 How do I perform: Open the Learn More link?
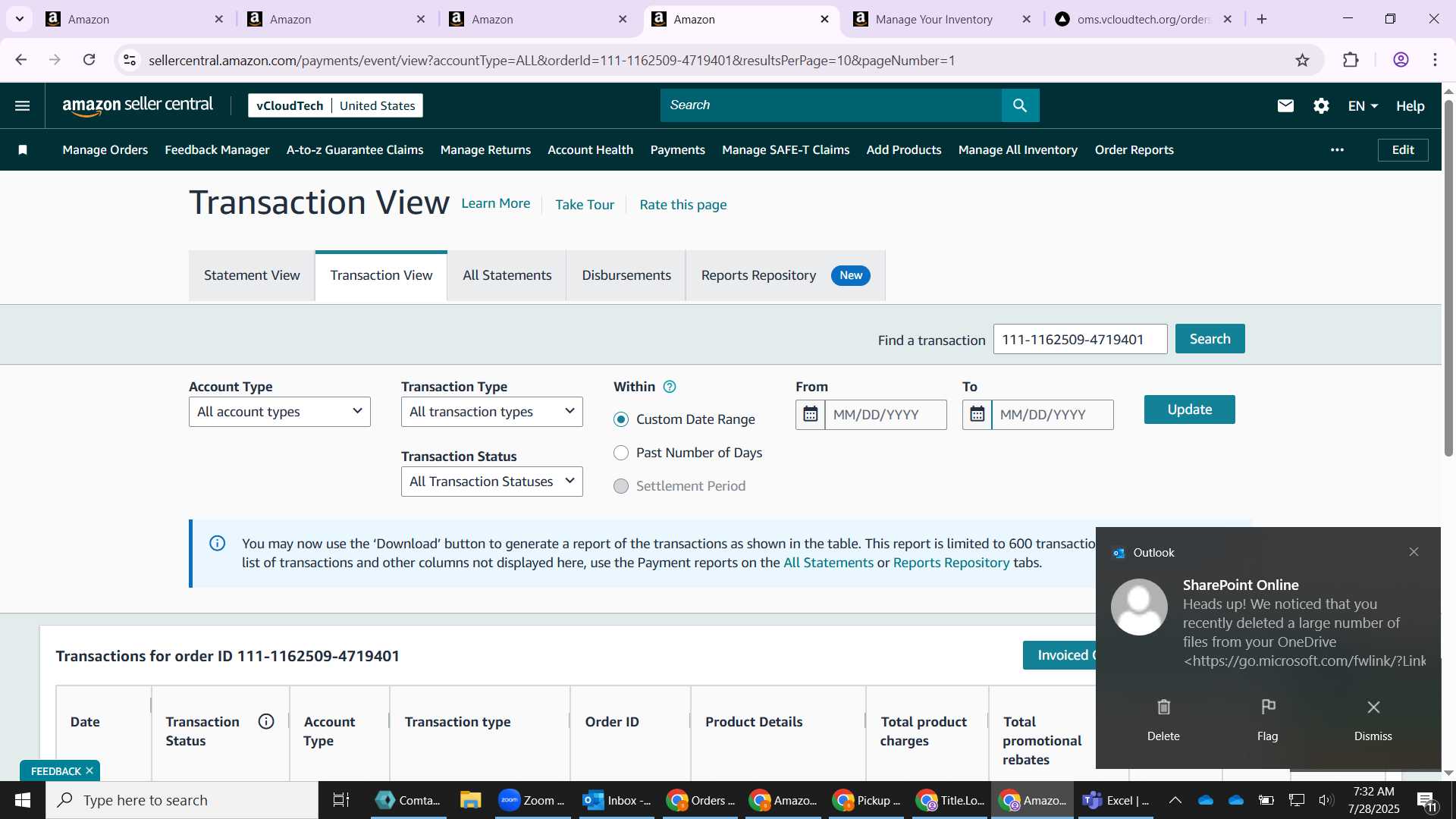tap(496, 203)
